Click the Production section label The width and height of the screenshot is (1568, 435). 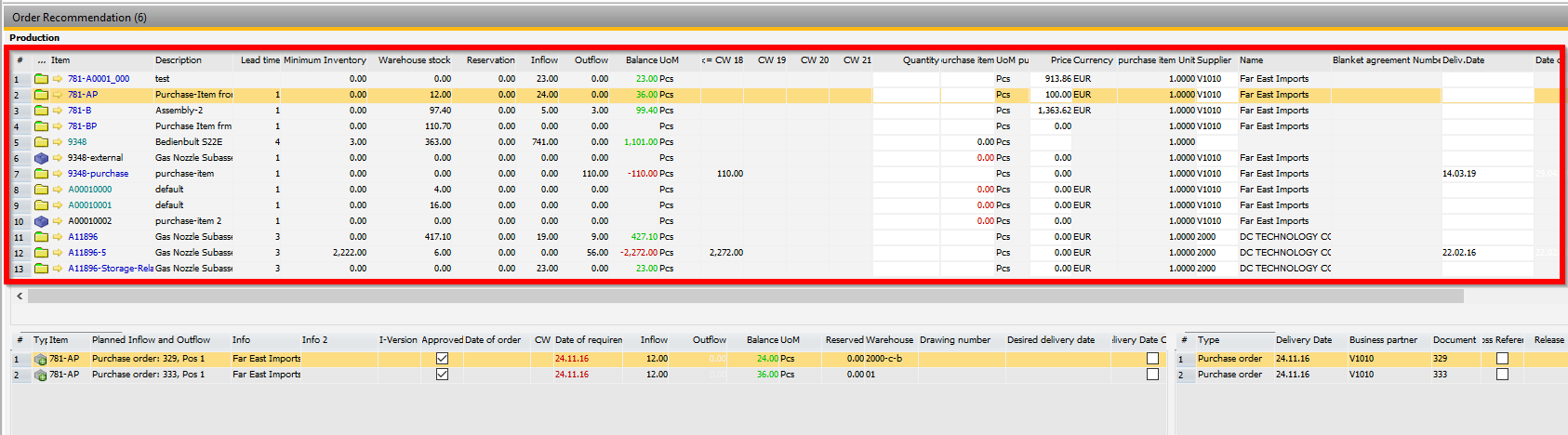tap(34, 38)
